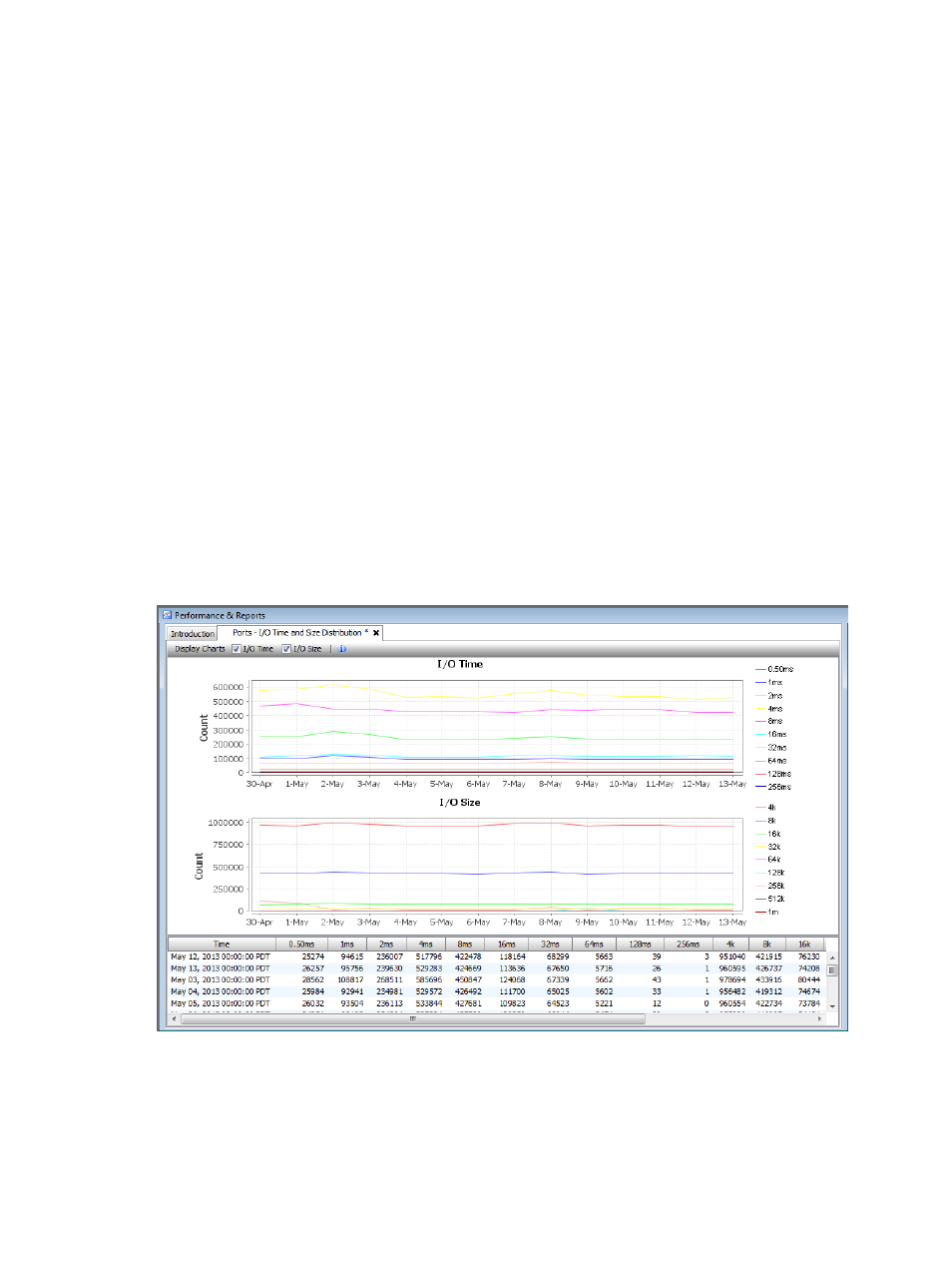The height and width of the screenshot is (1268, 952).
Task: Click the 64ms column header
Action: tap(594, 944)
